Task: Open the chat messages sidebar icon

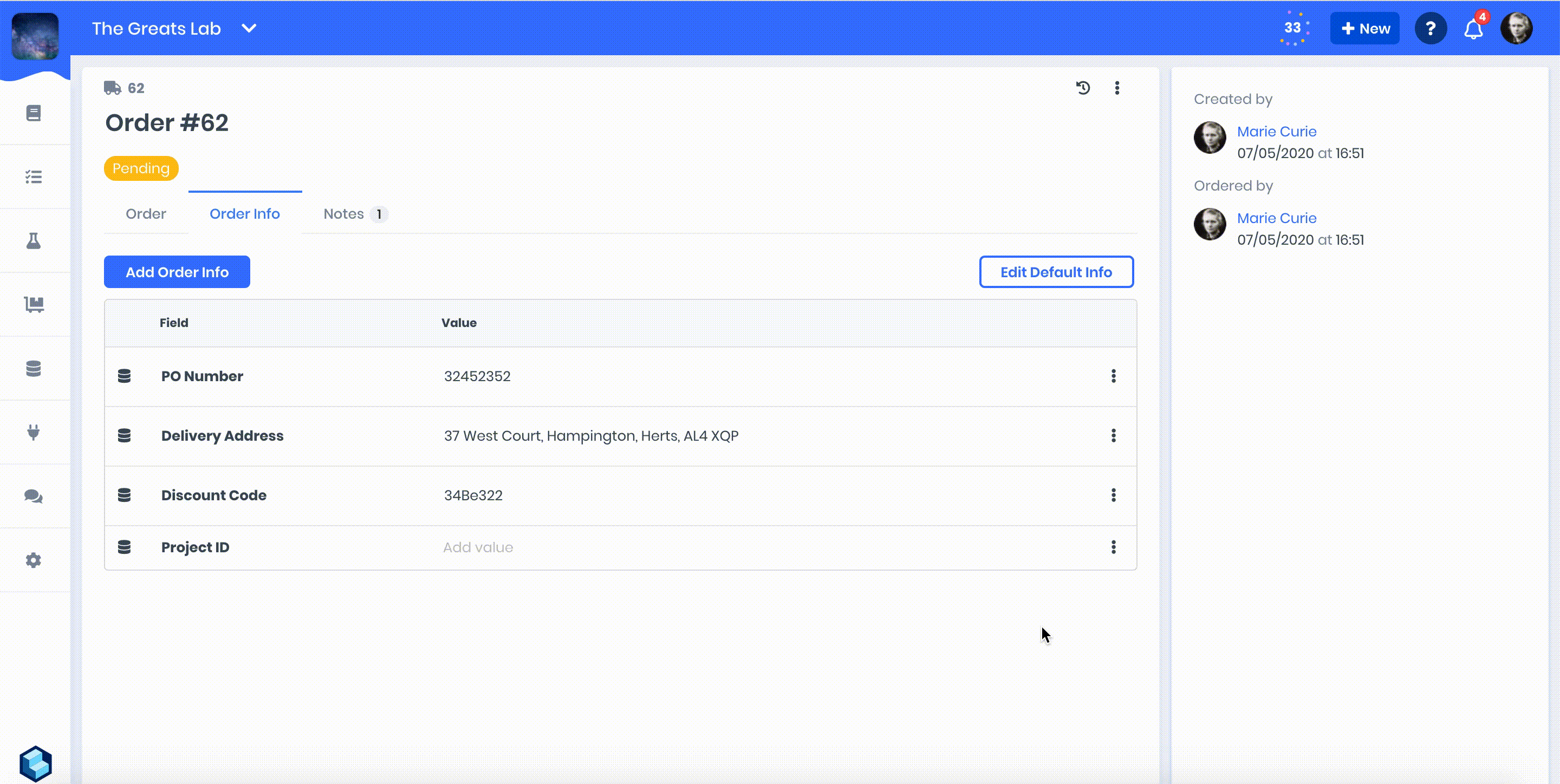Action: pyautogui.click(x=33, y=496)
